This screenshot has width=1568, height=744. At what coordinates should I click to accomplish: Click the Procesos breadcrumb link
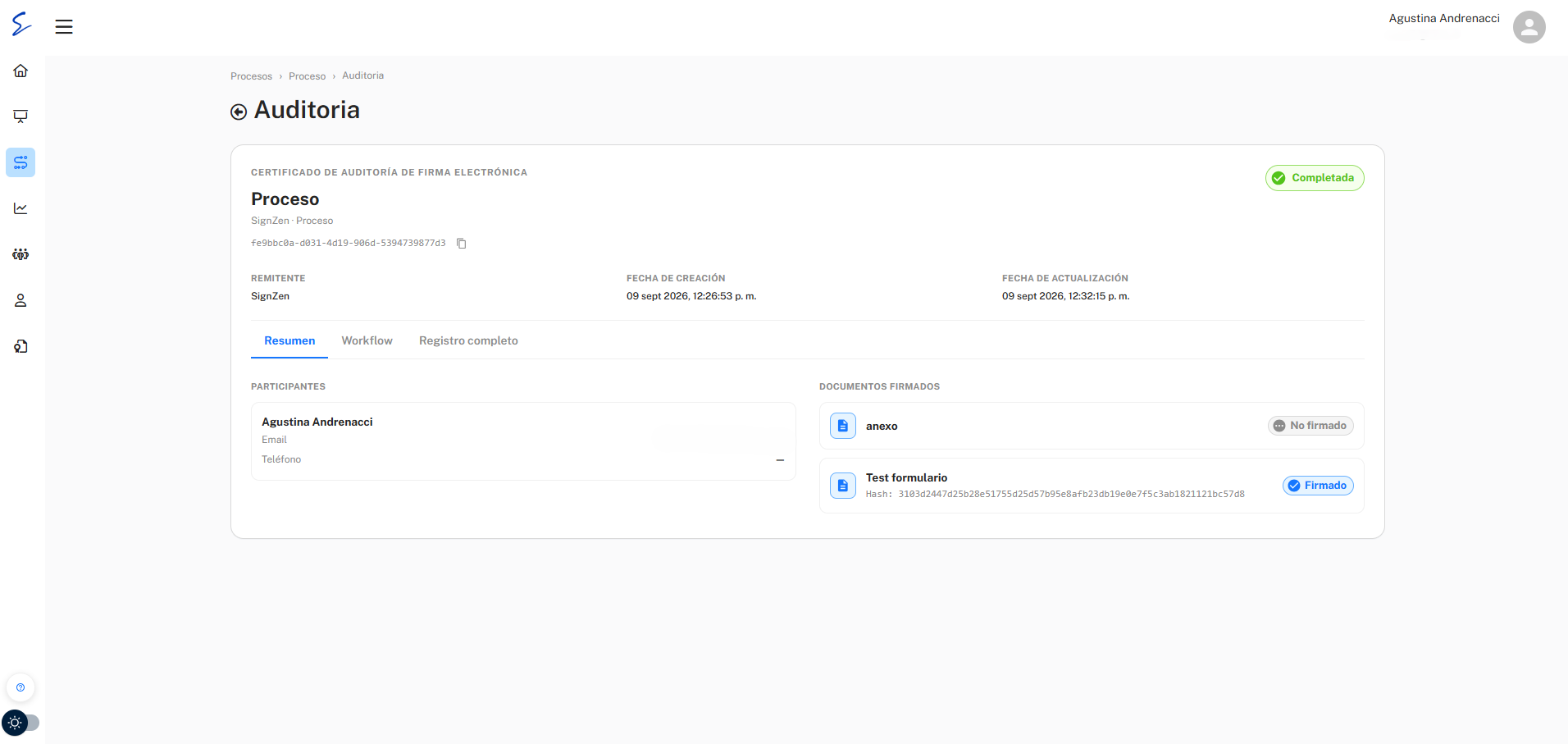(x=251, y=76)
